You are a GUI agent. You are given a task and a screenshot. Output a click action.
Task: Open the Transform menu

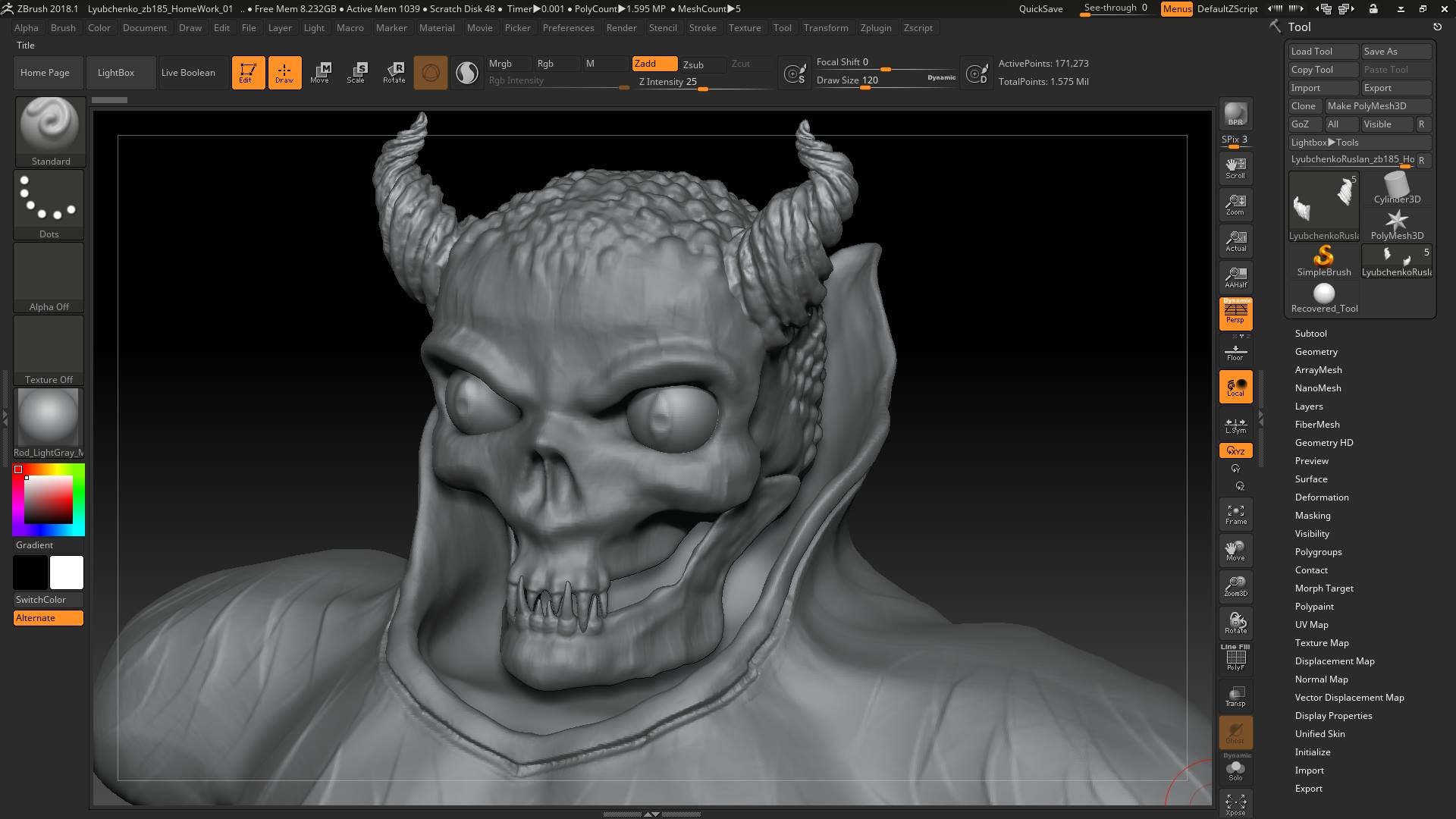[x=825, y=28]
